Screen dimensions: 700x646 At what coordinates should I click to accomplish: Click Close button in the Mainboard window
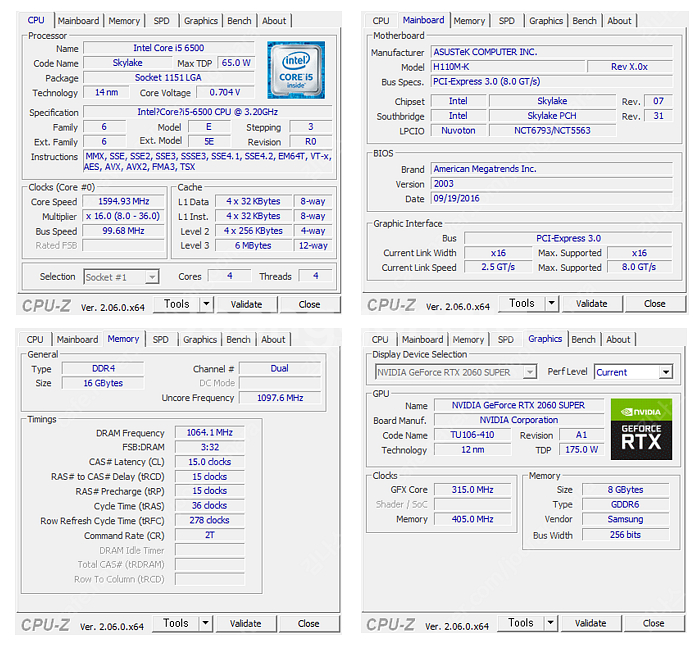[x=655, y=304]
